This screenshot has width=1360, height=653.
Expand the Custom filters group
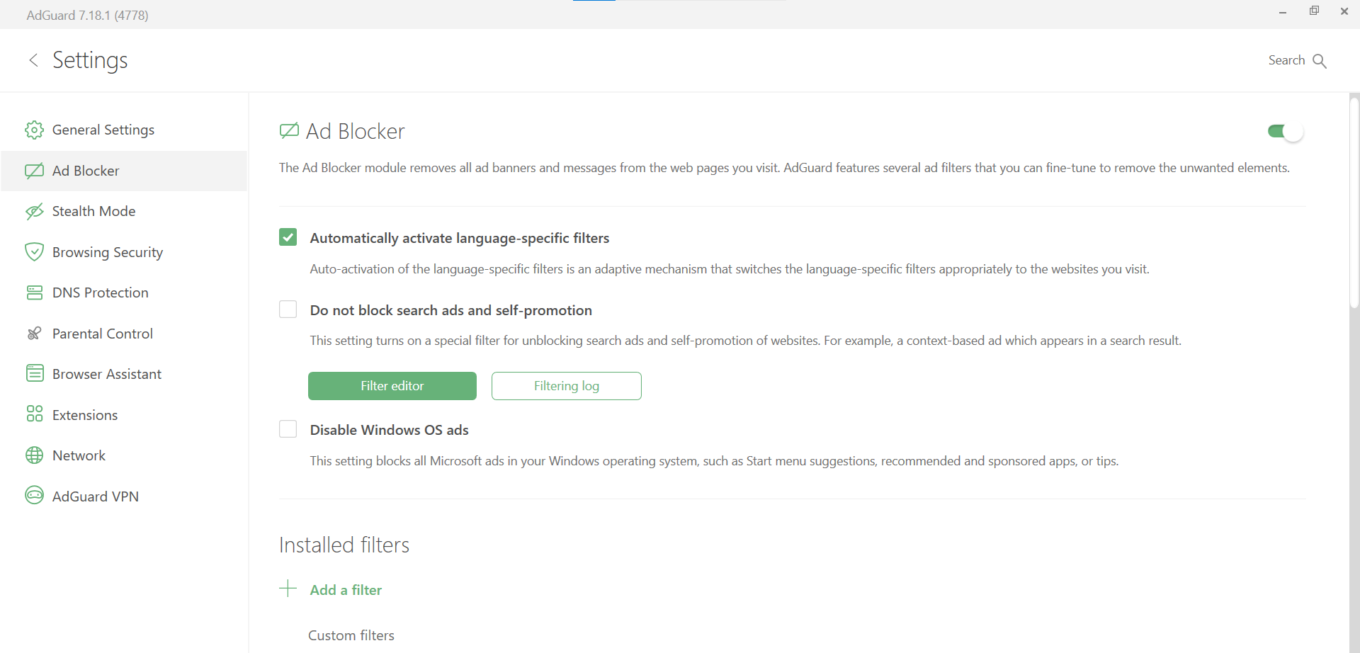[351, 635]
